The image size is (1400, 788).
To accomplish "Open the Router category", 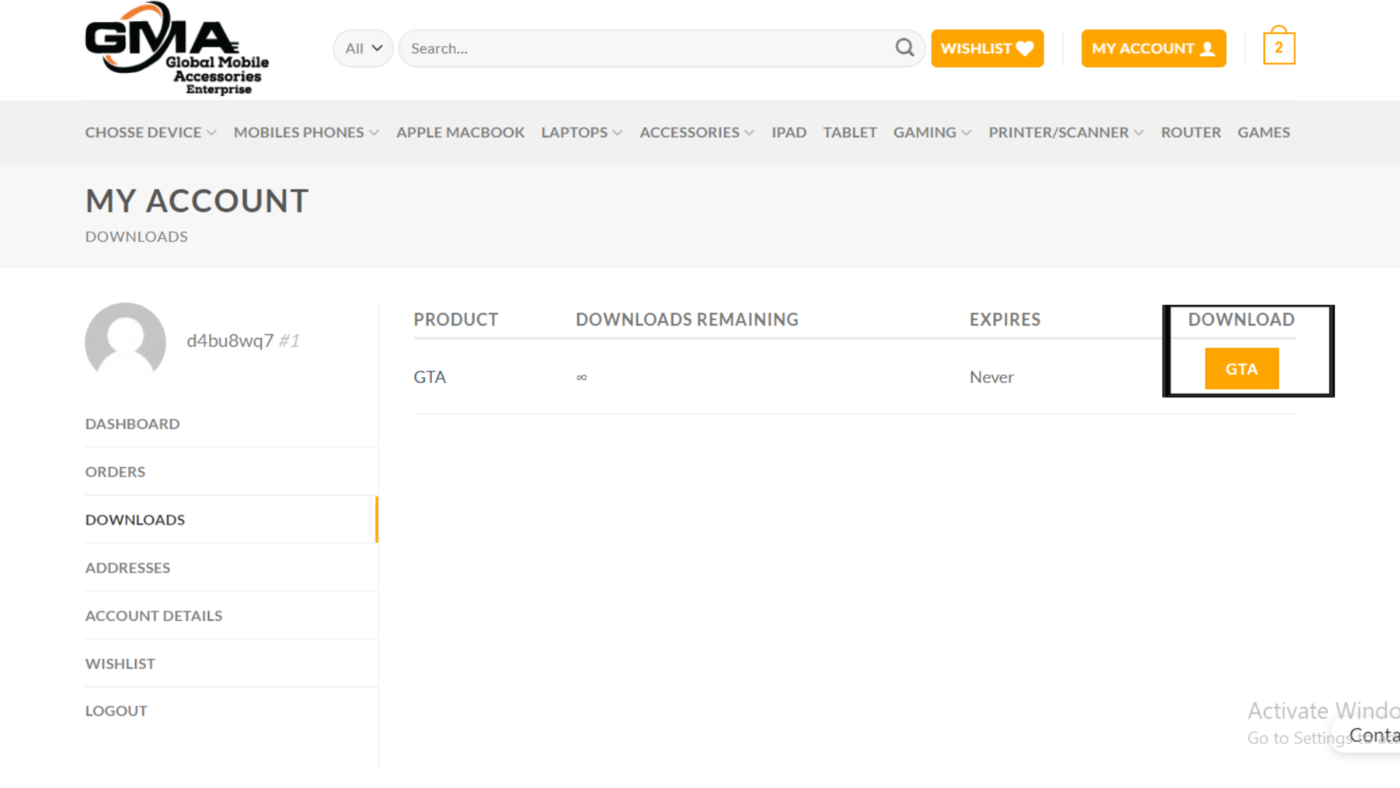I will (x=1190, y=132).
